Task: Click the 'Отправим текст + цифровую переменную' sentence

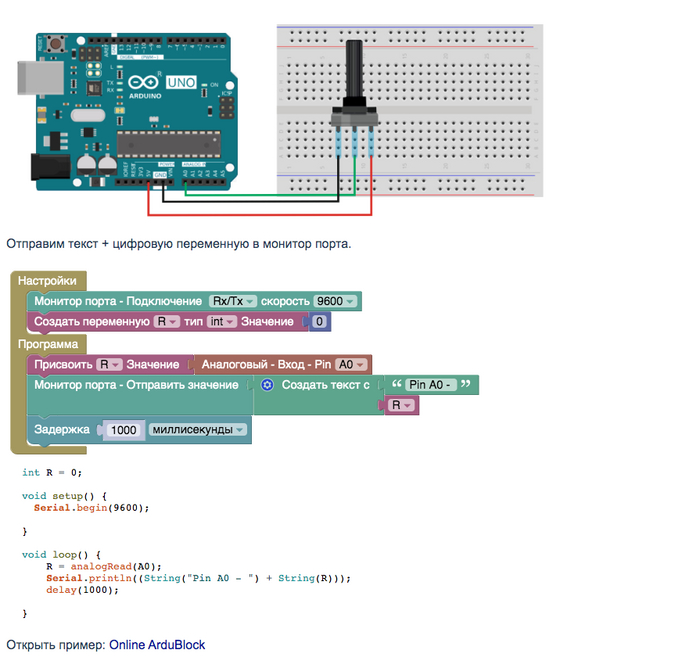Action: (179, 244)
